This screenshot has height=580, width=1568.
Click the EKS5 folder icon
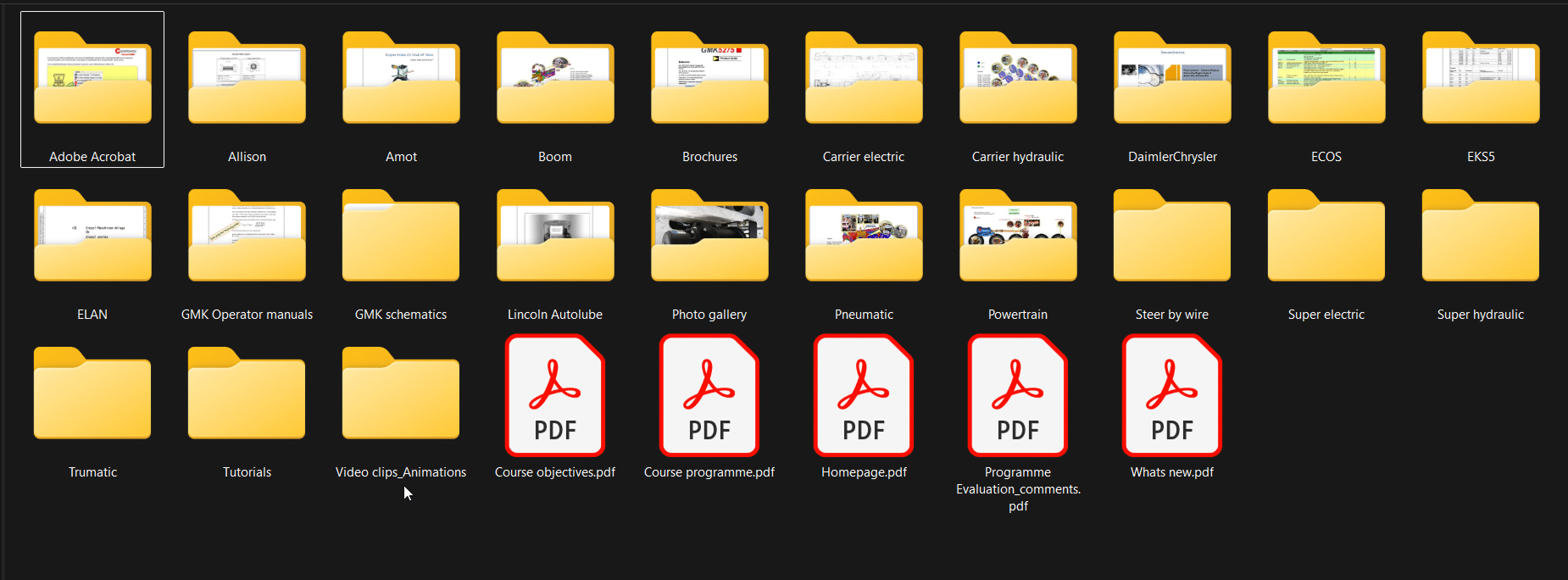tap(1481, 78)
